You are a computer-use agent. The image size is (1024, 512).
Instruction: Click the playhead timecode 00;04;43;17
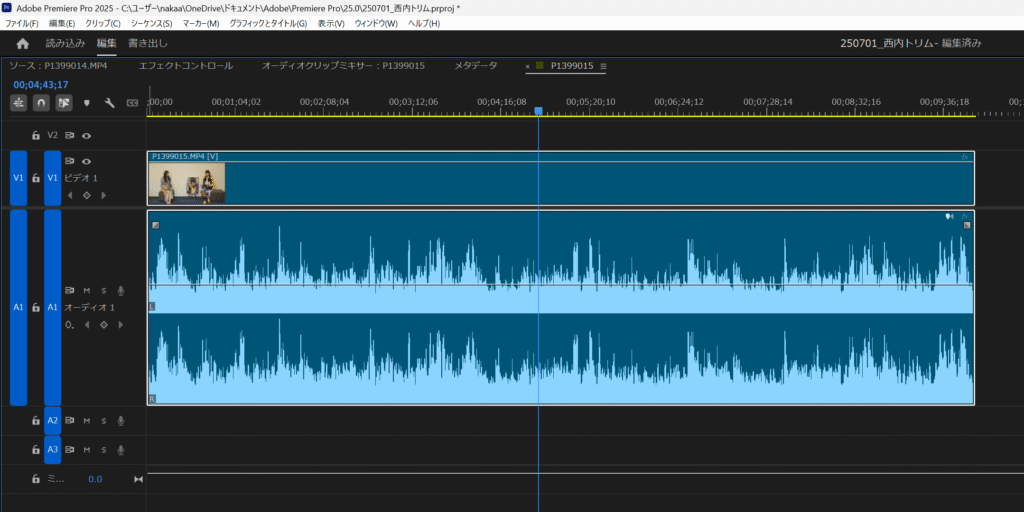click(x=41, y=84)
